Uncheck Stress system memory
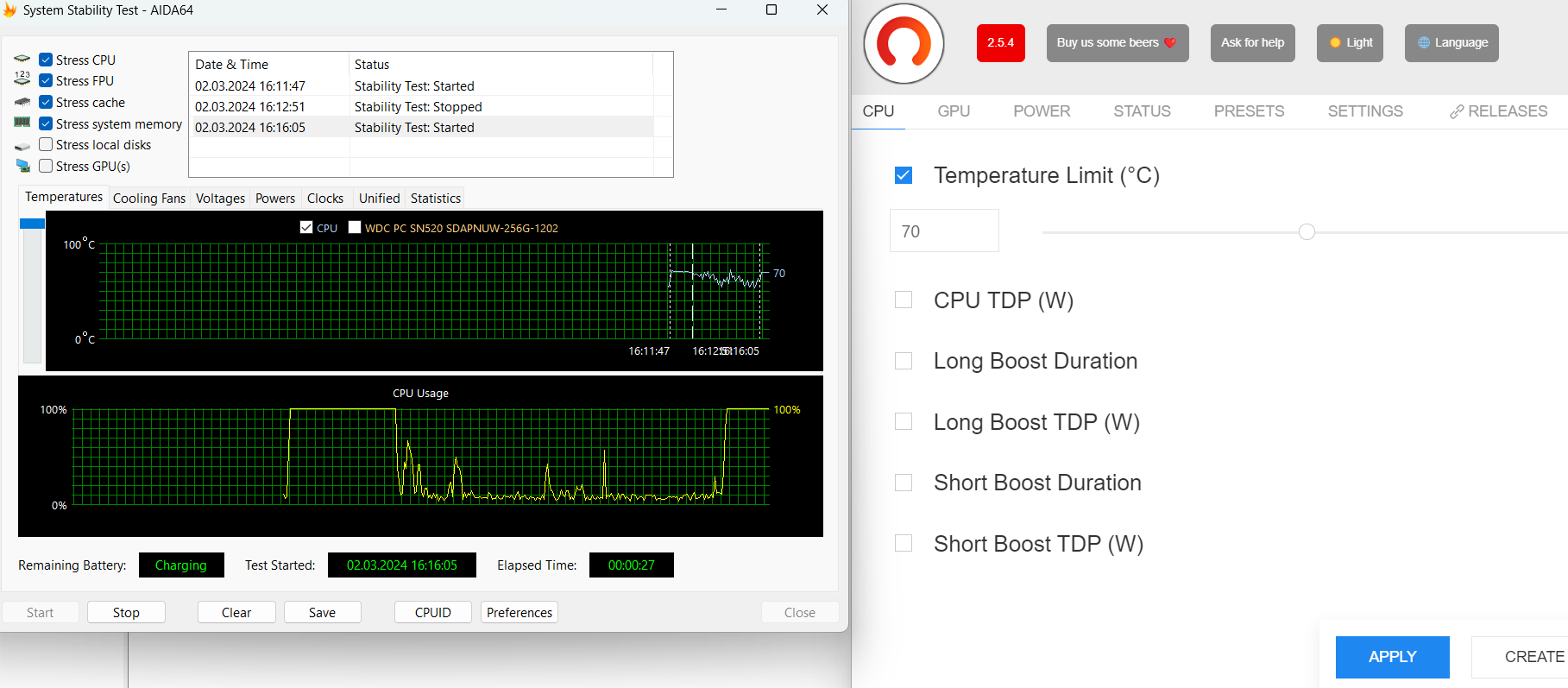The width and height of the screenshot is (1568, 688). (47, 123)
